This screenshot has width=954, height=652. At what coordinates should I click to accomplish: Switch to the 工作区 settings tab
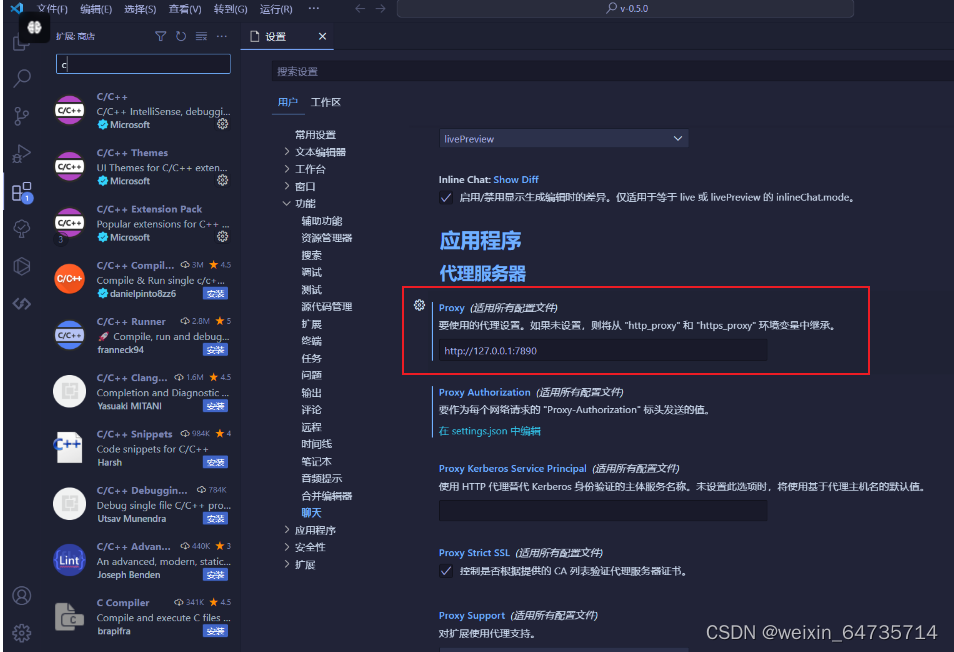327,101
